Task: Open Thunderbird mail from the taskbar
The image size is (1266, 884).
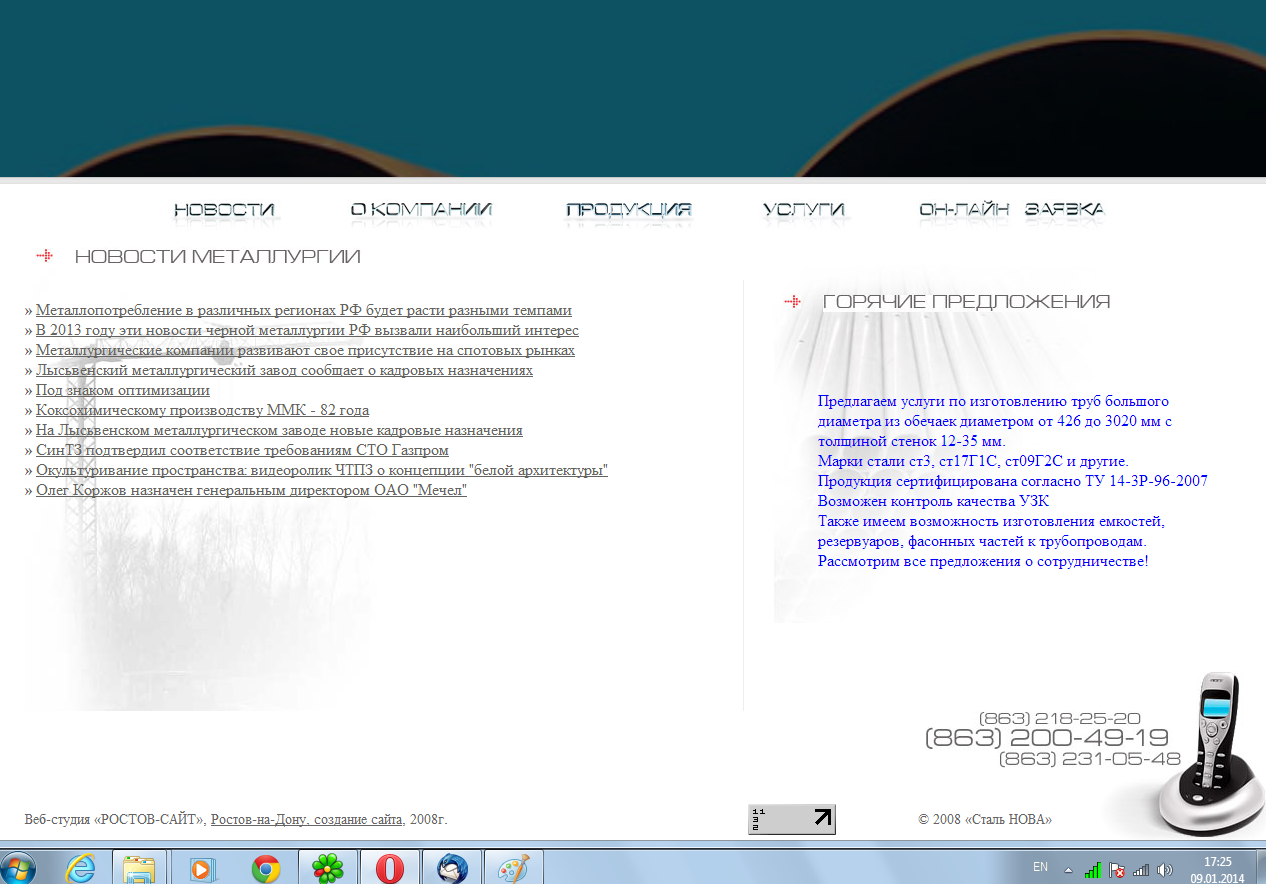Action: (451, 868)
